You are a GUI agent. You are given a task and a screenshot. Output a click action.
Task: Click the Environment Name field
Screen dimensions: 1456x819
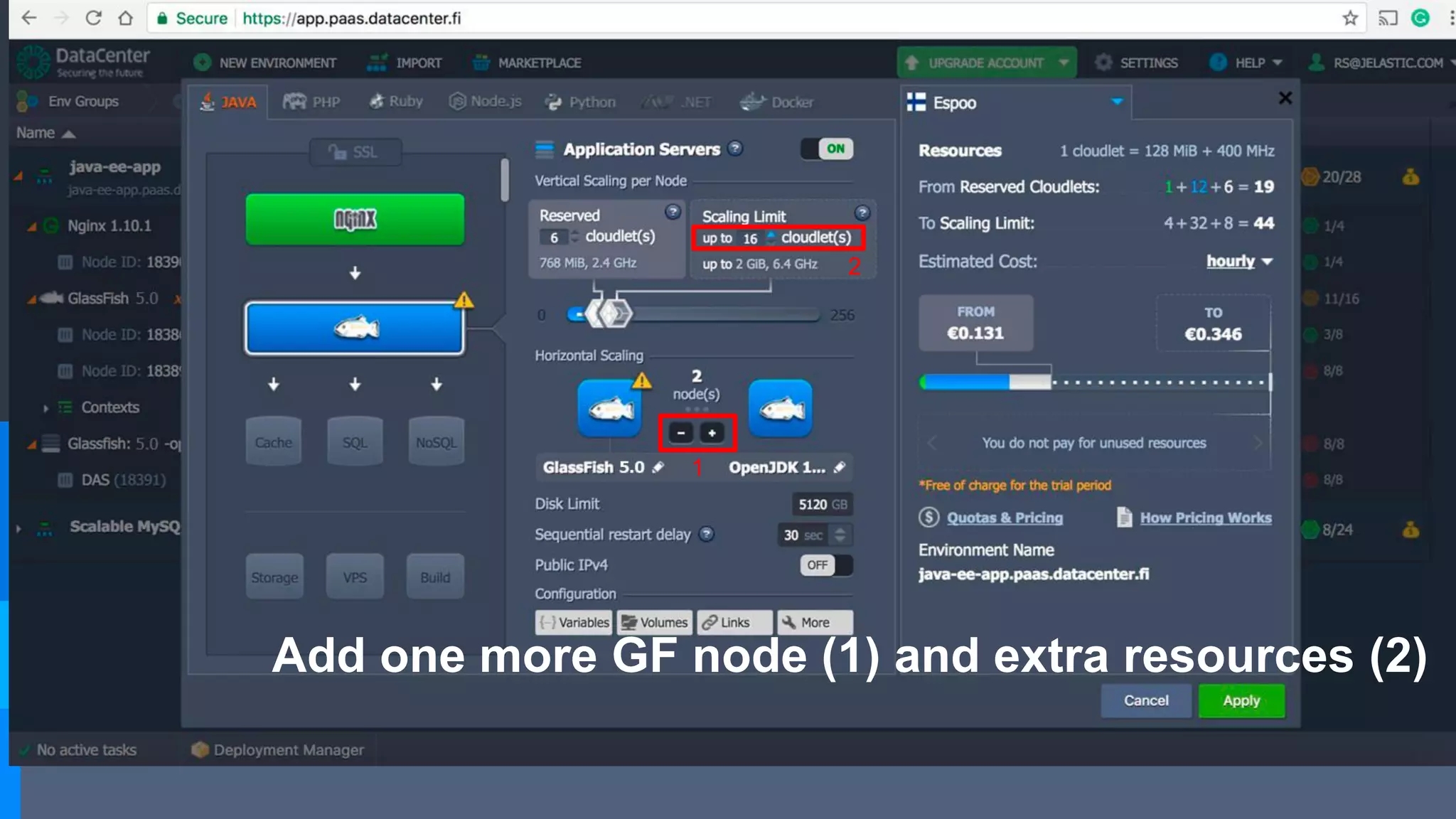1033,574
